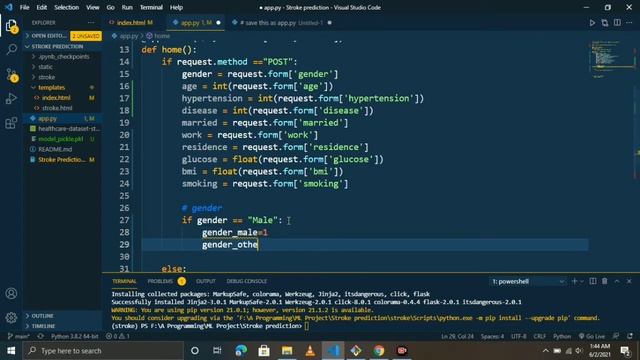Open the Windows Start menu
Screen dimensions: 640x360
[x=11, y=351]
